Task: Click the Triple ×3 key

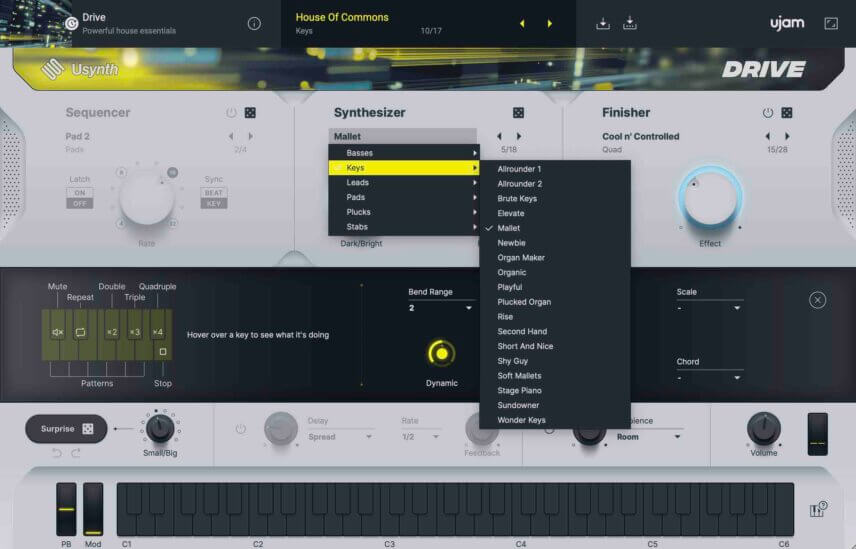Action: coord(135,332)
